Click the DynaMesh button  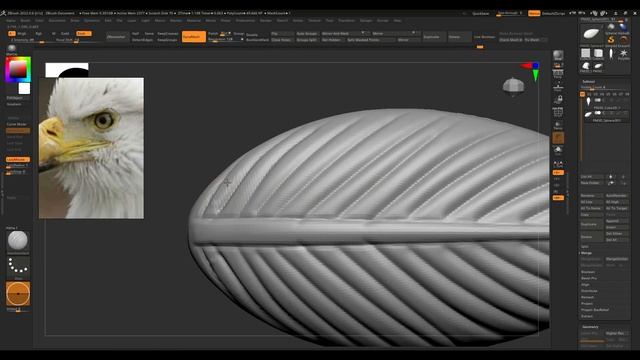click(194, 37)
